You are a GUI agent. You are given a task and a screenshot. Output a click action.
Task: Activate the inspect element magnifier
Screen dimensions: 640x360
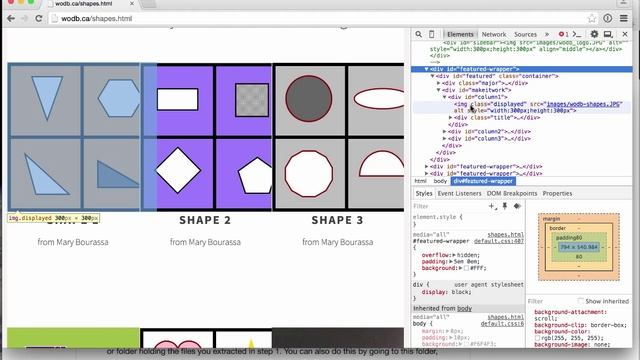click(x=419, y=34)
